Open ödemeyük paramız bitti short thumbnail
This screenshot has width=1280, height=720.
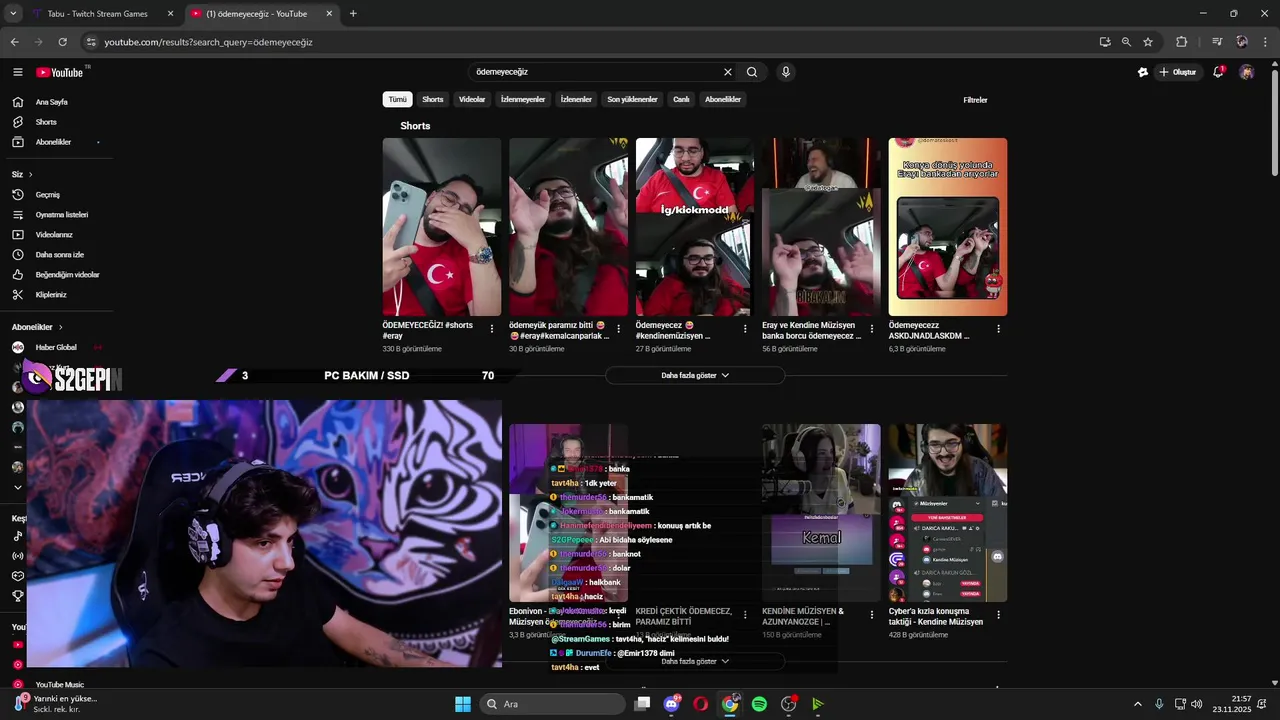568,227
